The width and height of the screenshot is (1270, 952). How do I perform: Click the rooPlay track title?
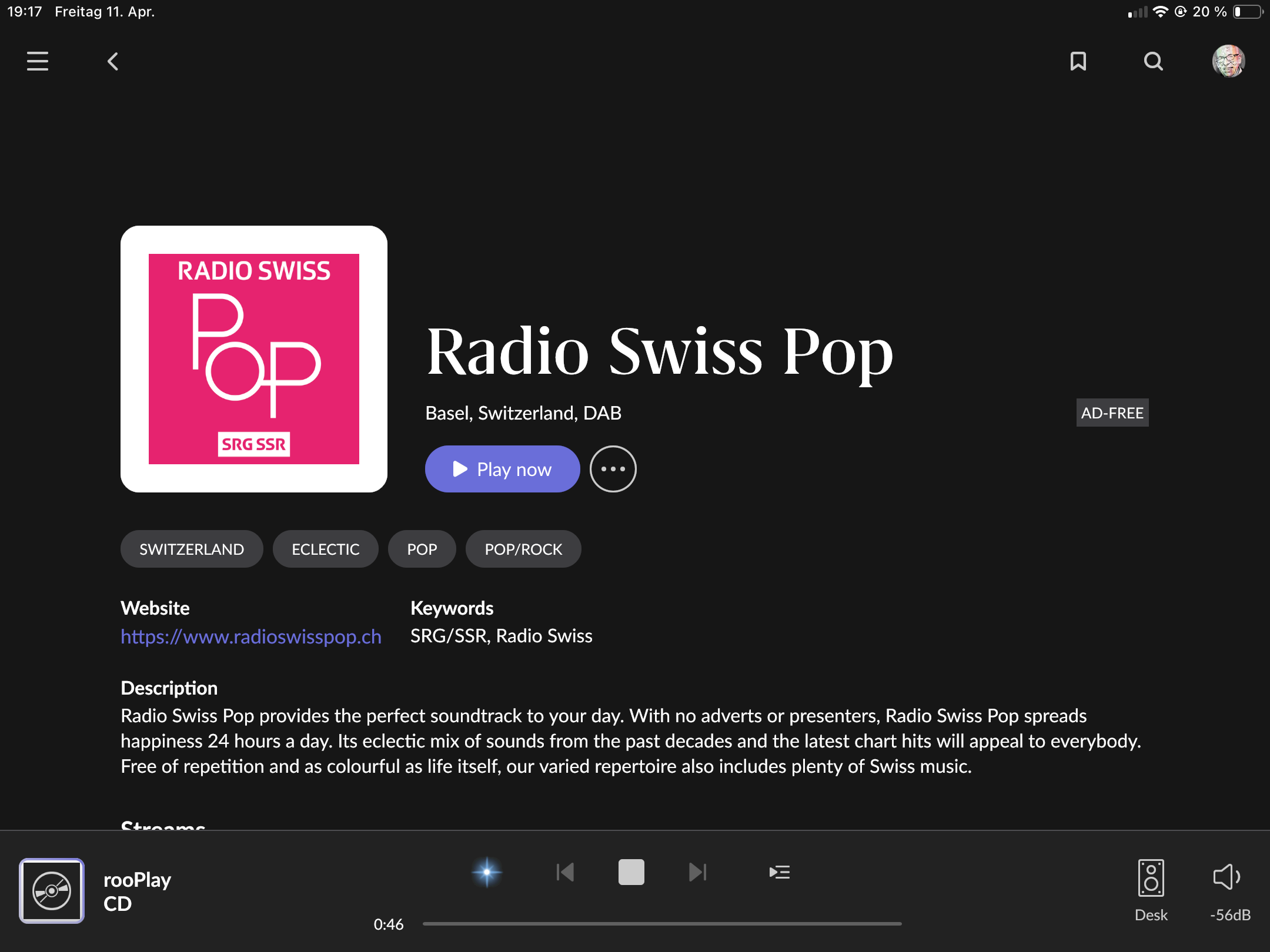tap(138, 880)
